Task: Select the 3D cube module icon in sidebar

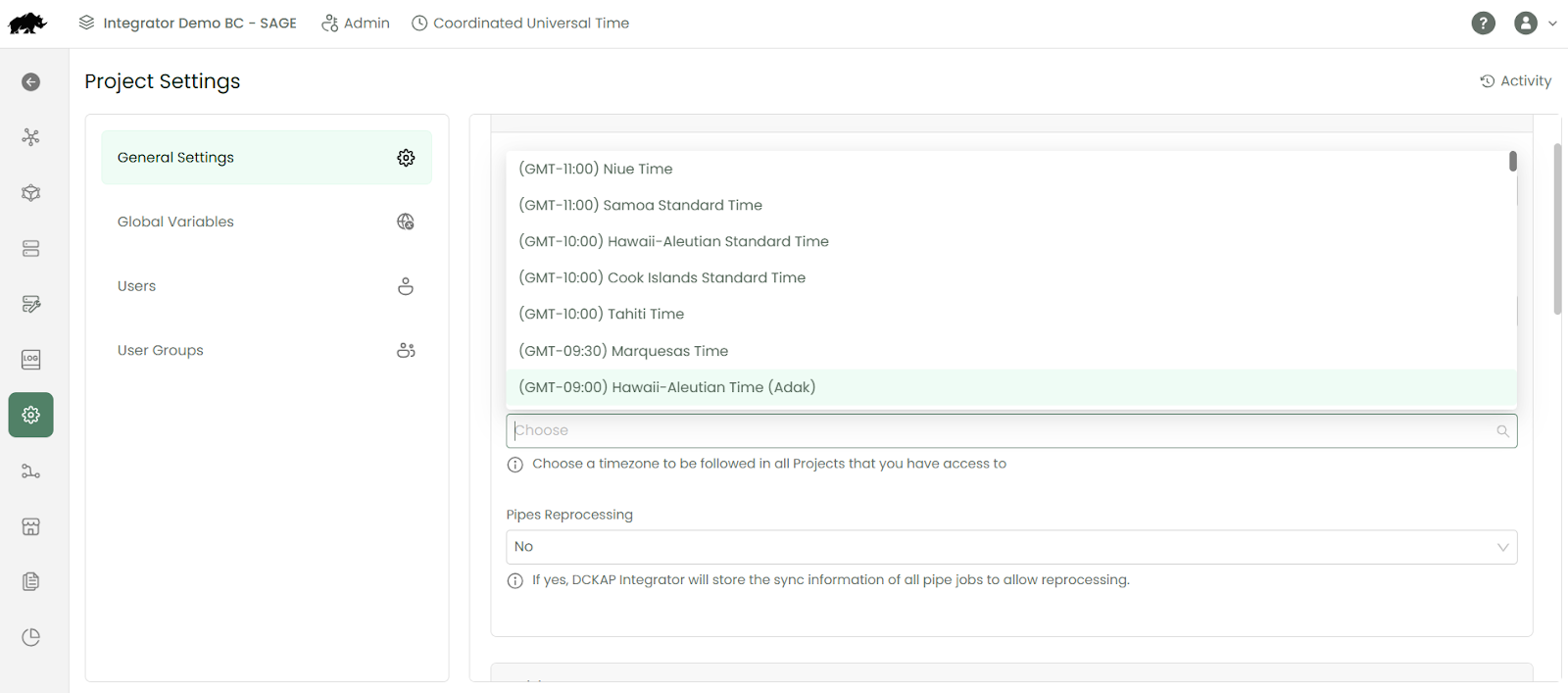Action: (x=30, y=193)
